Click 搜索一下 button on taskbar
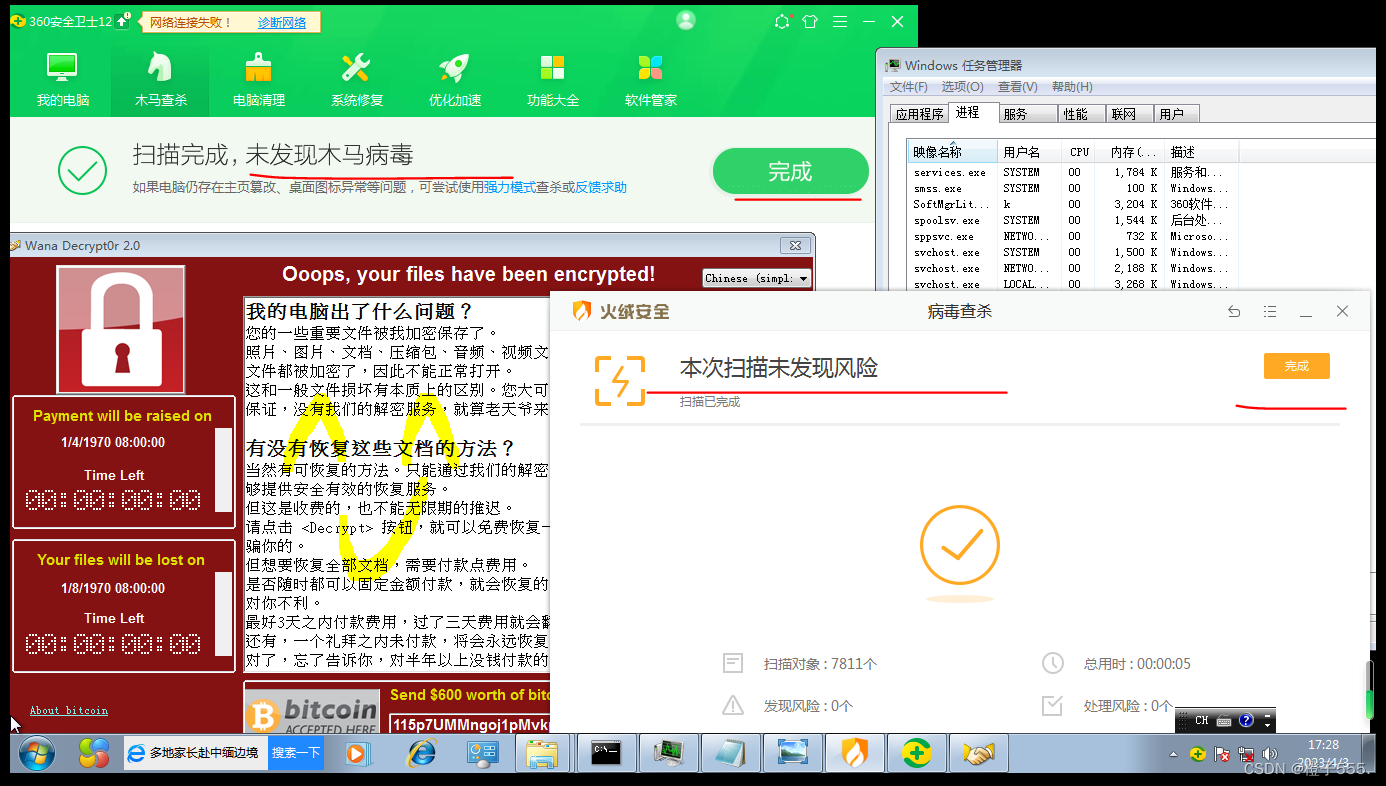This screenshot has height=786, width=1386. pos(297,753)
